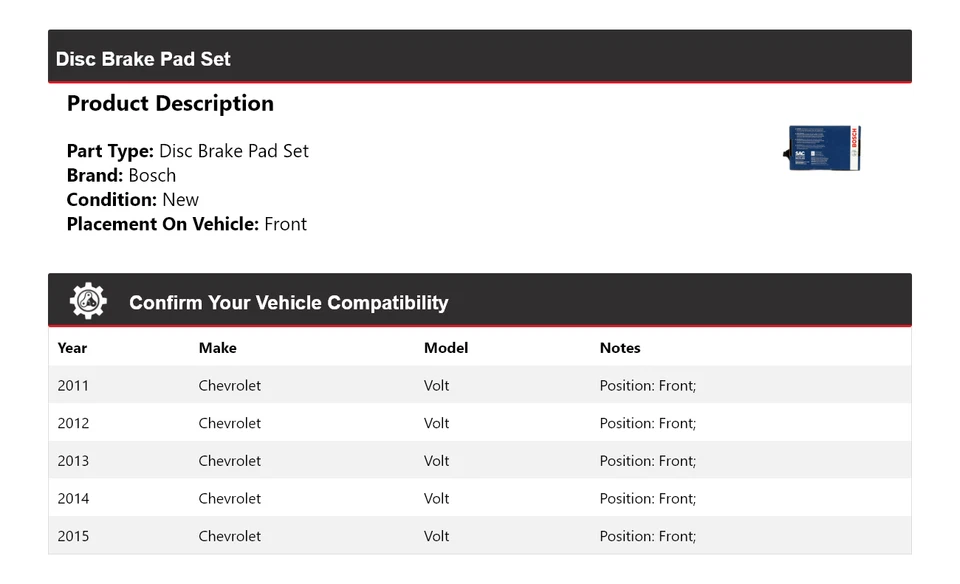The width and height of the screenshot is (960, 584).
Task: Click the 2013 year cell
Action: pos(73,461)
